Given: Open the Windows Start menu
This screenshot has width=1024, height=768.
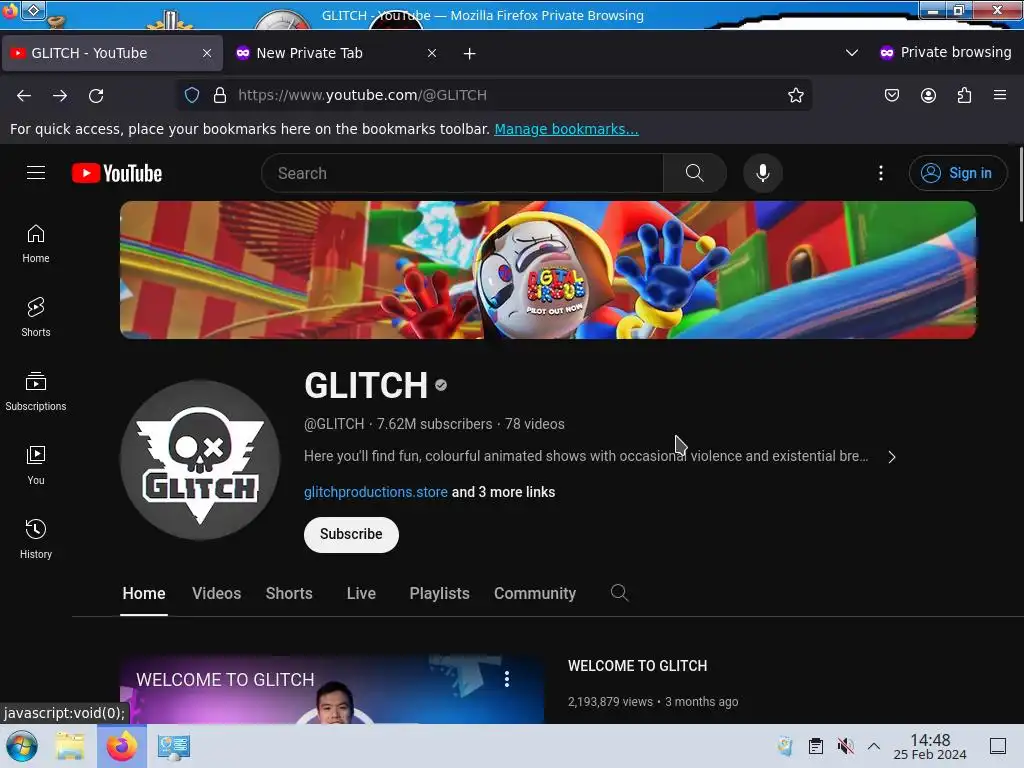Looking at the screenshot, I should [21, 746].
